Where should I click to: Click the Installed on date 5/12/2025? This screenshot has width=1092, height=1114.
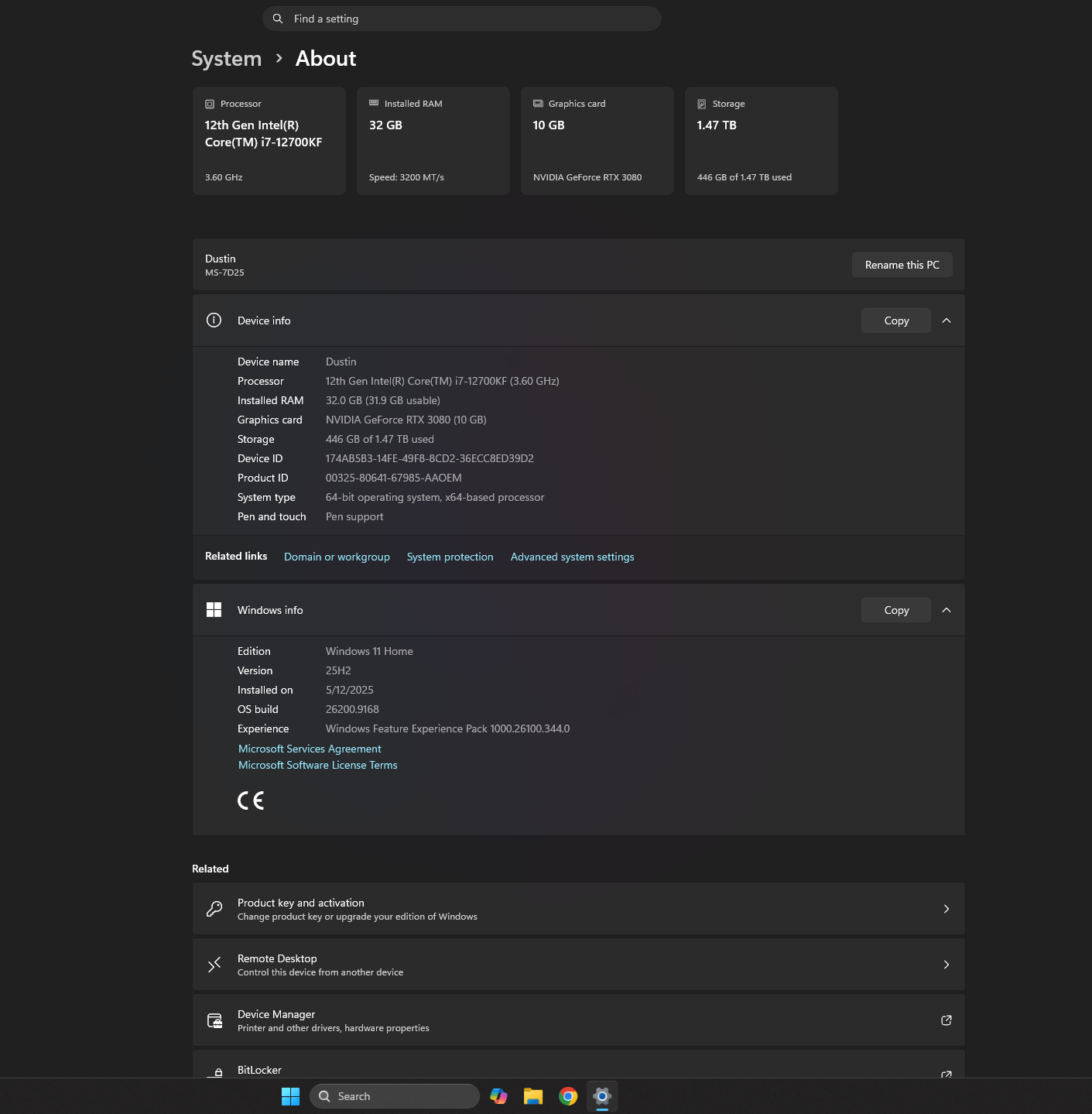coord(350,690)
